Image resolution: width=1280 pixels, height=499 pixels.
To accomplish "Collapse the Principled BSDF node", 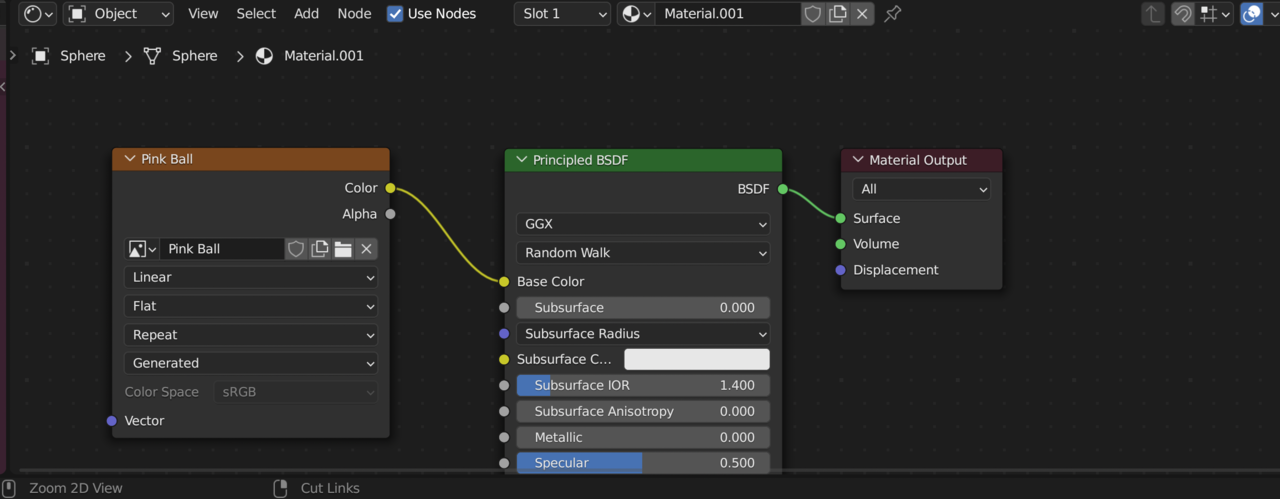I will 520,160.
